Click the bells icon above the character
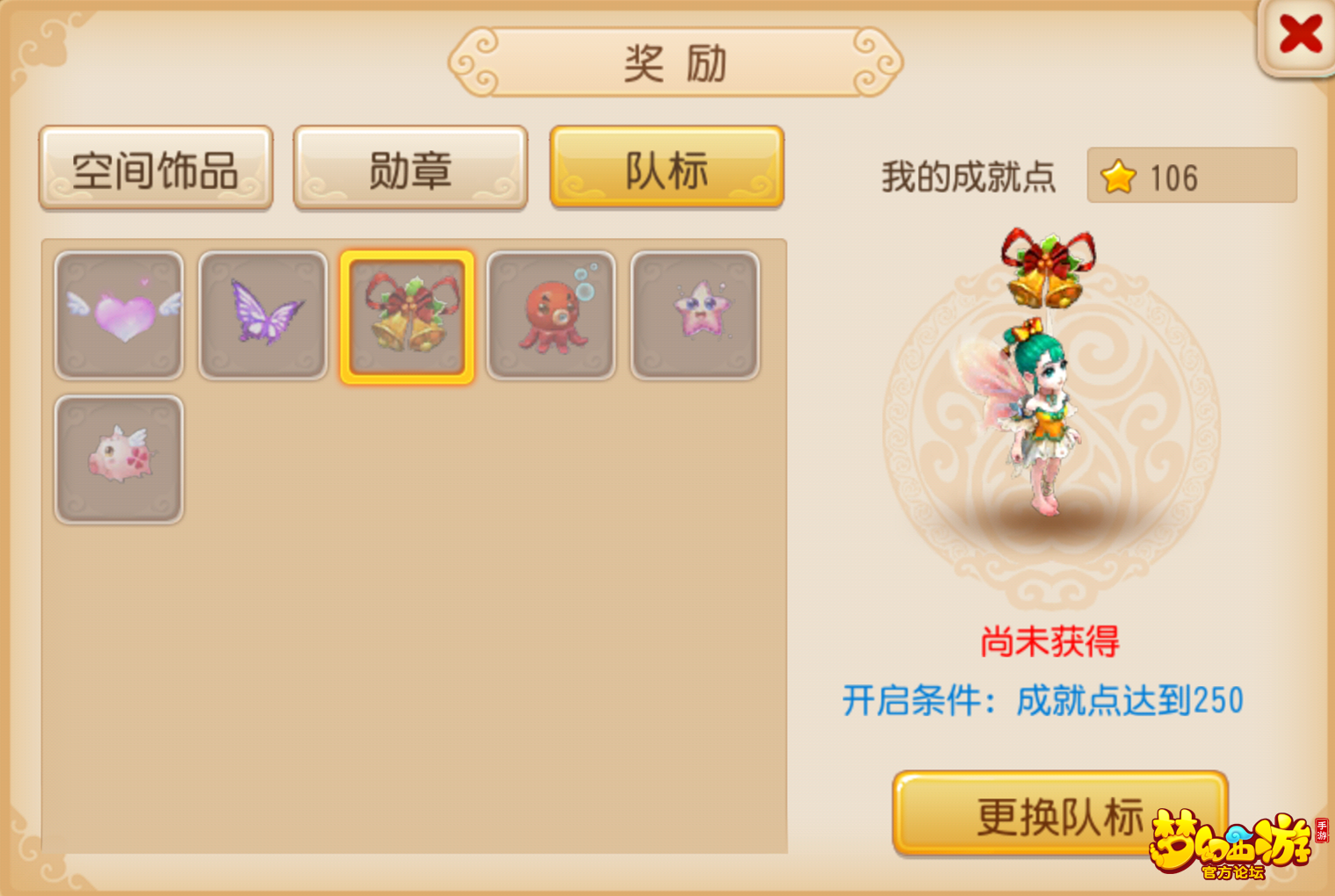 click(x=1049, y=269)
